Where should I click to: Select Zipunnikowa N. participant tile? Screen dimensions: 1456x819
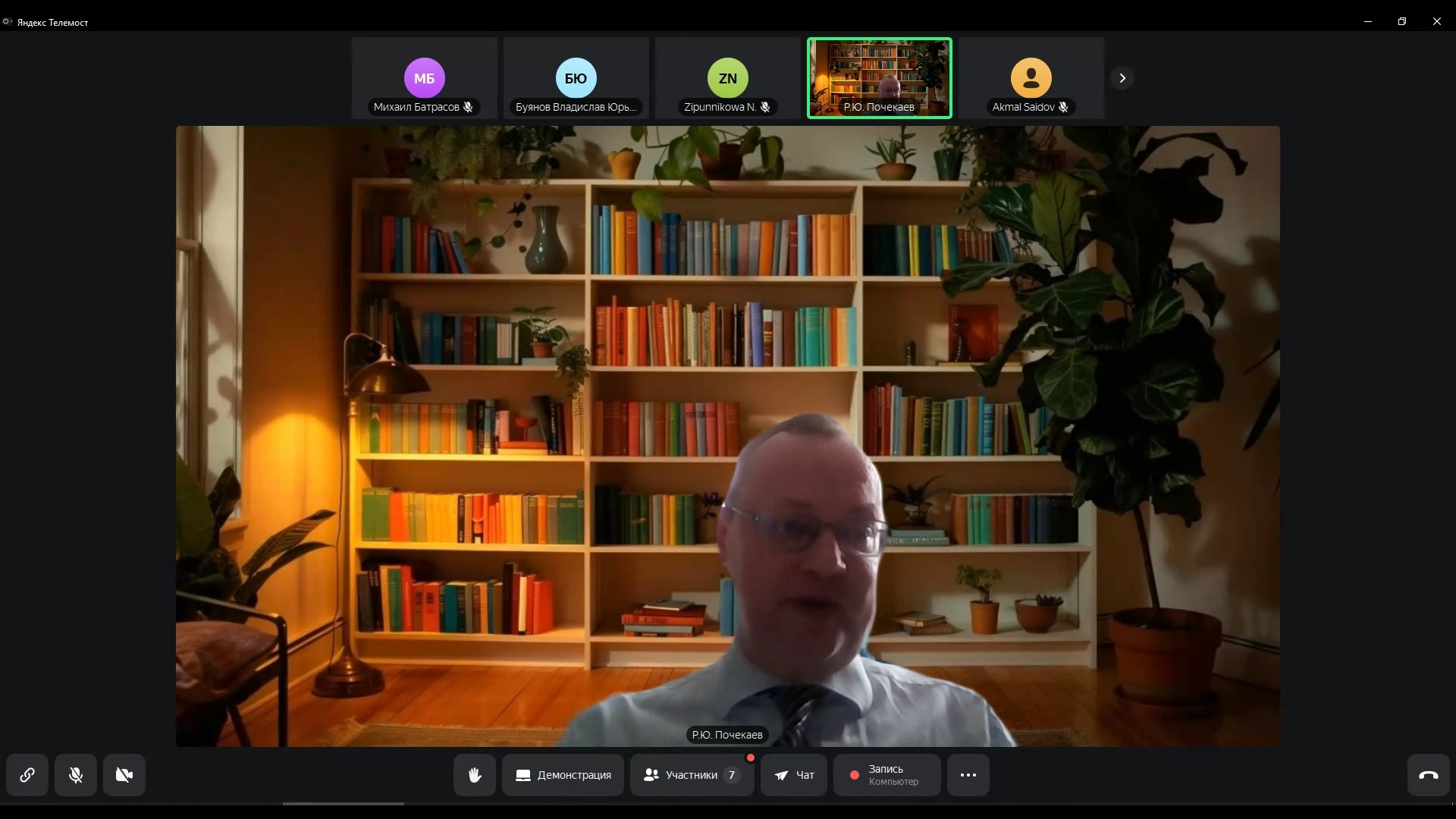point(727,78)
